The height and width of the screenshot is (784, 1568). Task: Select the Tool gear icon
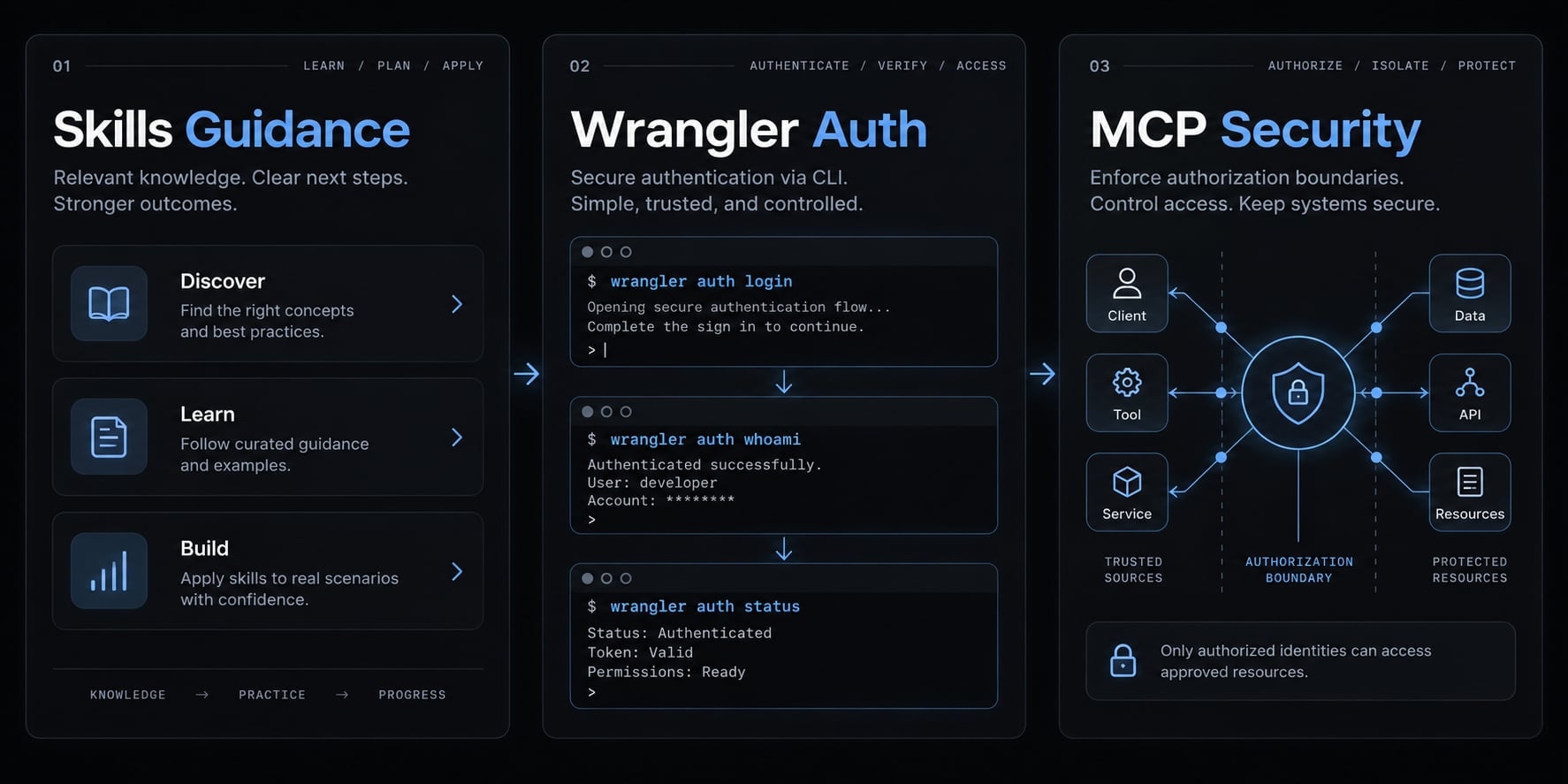click(1127, 383)
